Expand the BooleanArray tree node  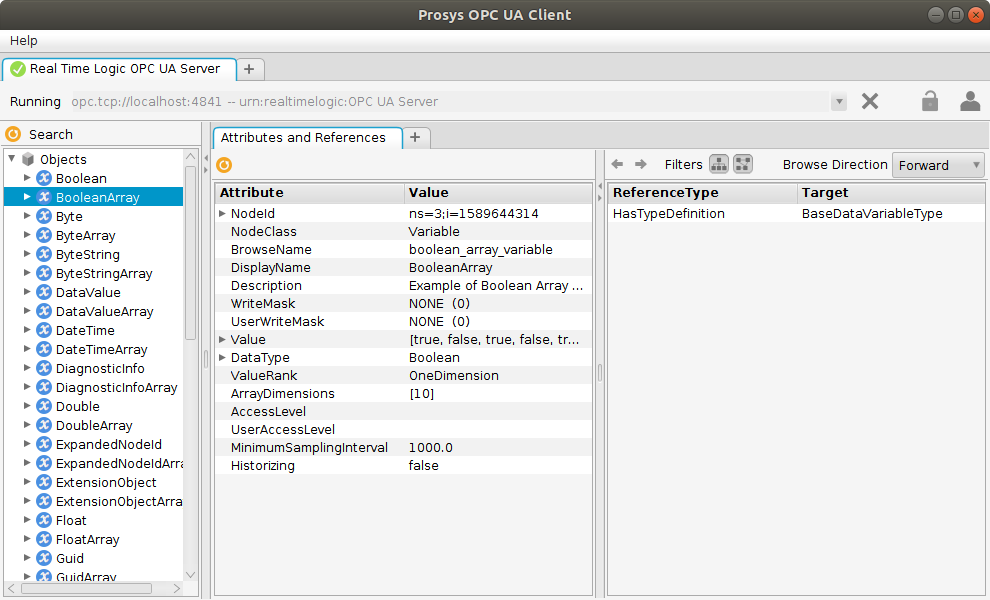pos(27,196)
